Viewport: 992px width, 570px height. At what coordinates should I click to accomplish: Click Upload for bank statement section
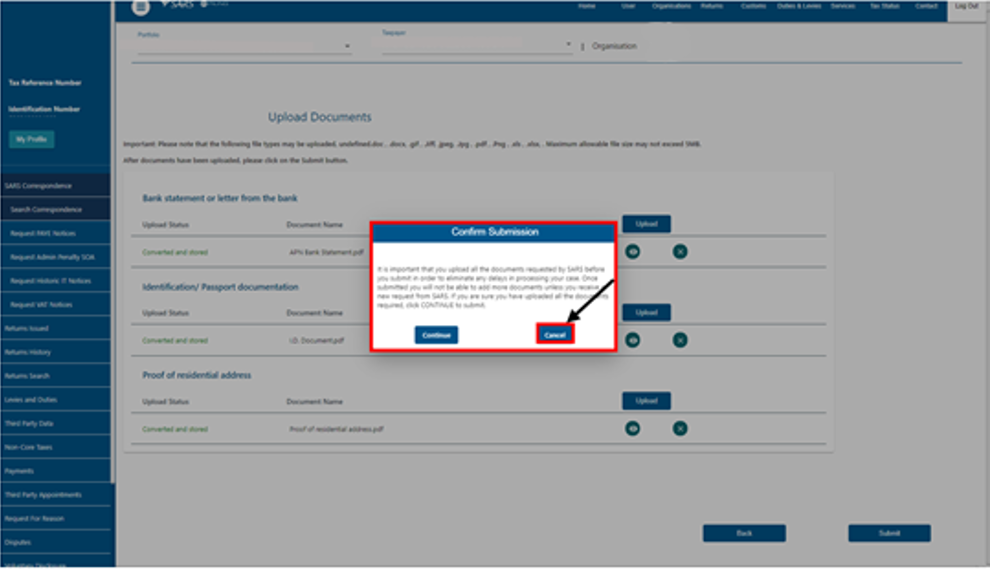point(646,224)
